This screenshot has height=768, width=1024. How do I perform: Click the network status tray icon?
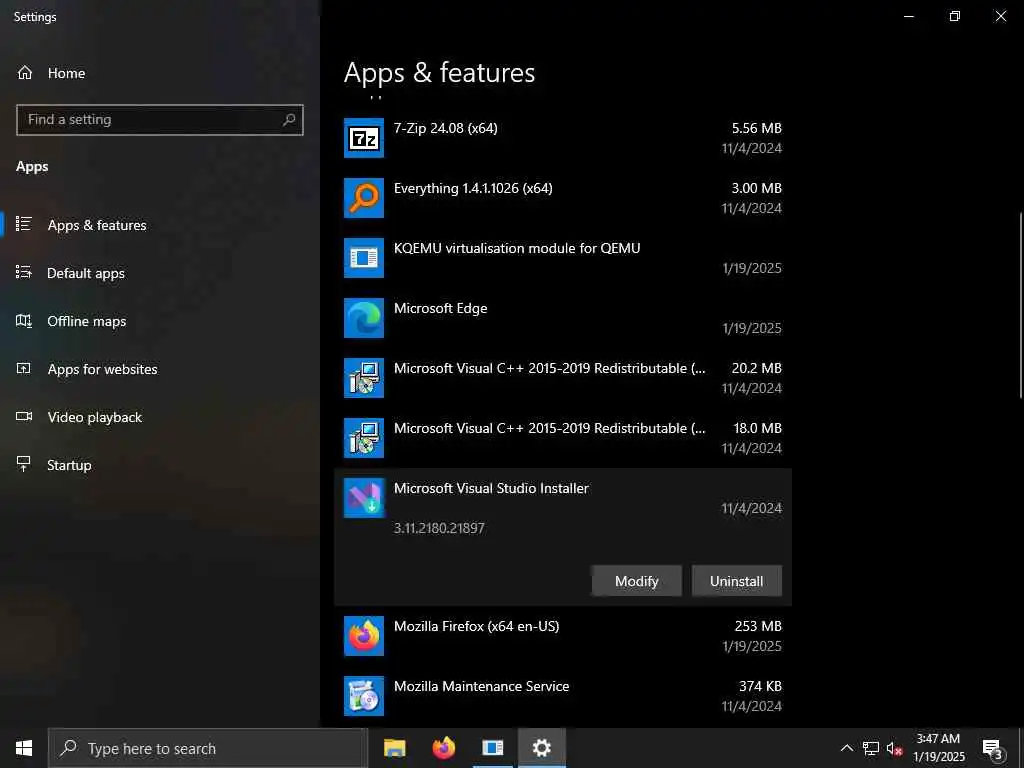pos(871,748)
